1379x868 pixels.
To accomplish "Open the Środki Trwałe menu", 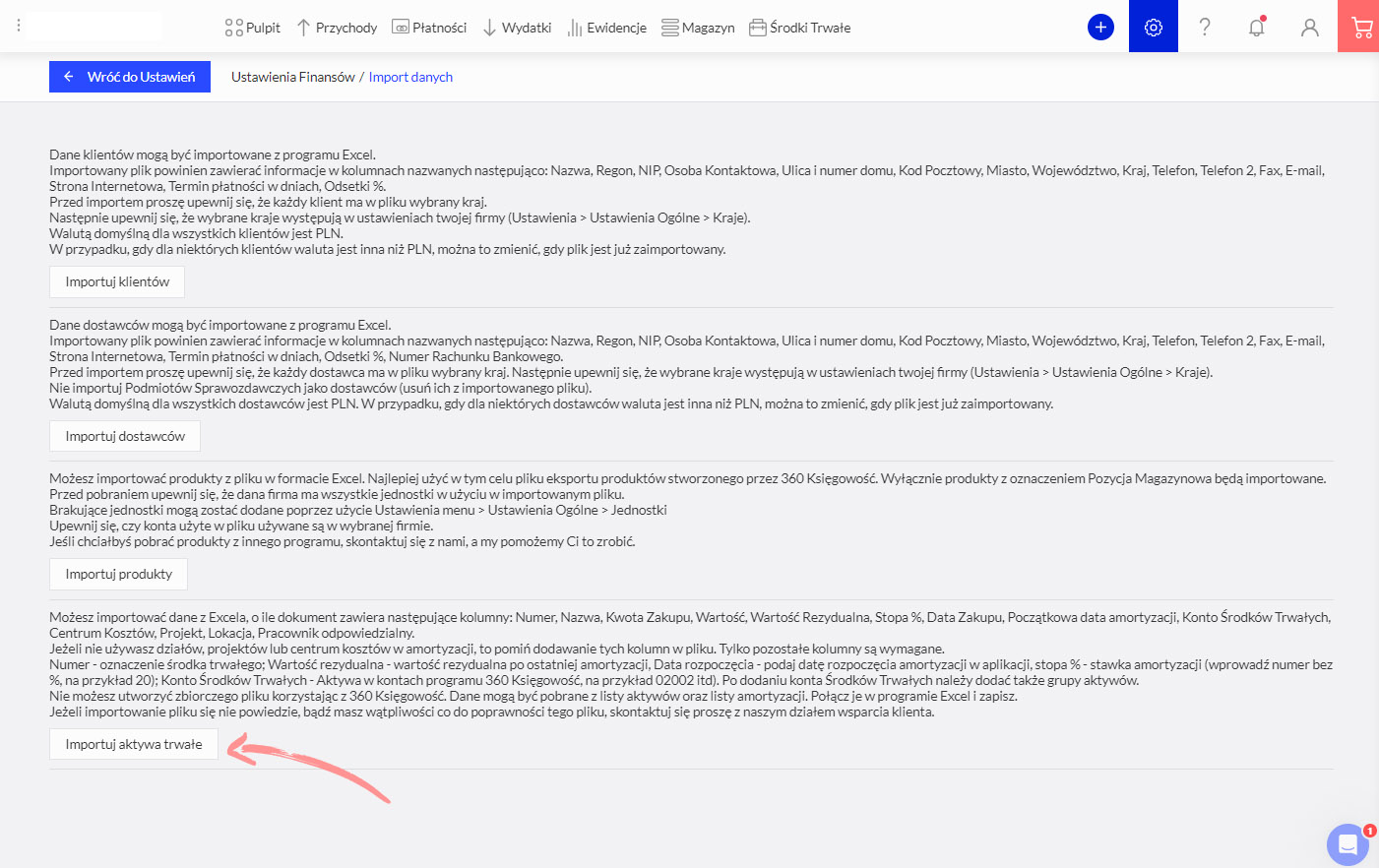I will click(800, 28).
